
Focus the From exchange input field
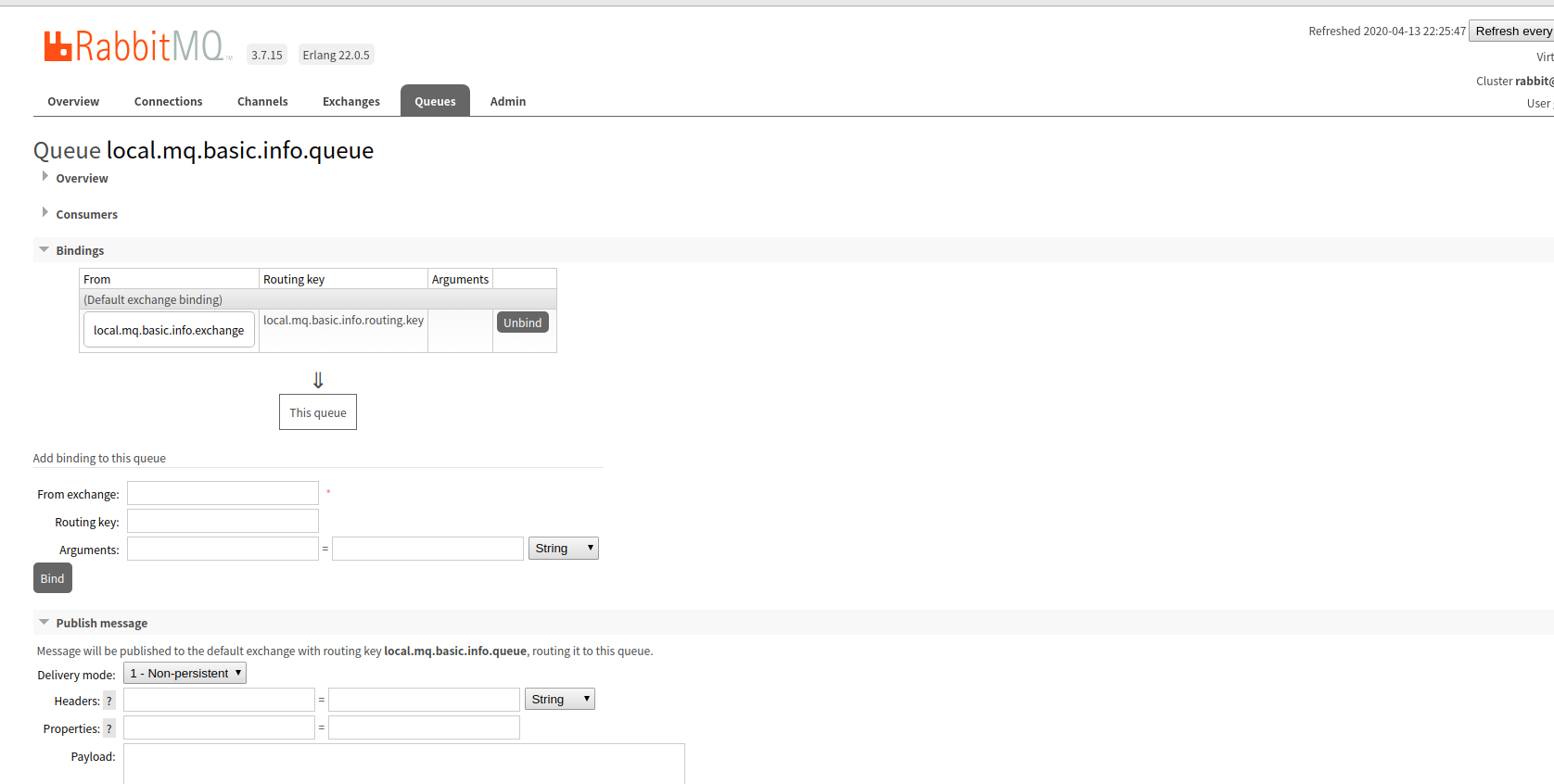223,493
